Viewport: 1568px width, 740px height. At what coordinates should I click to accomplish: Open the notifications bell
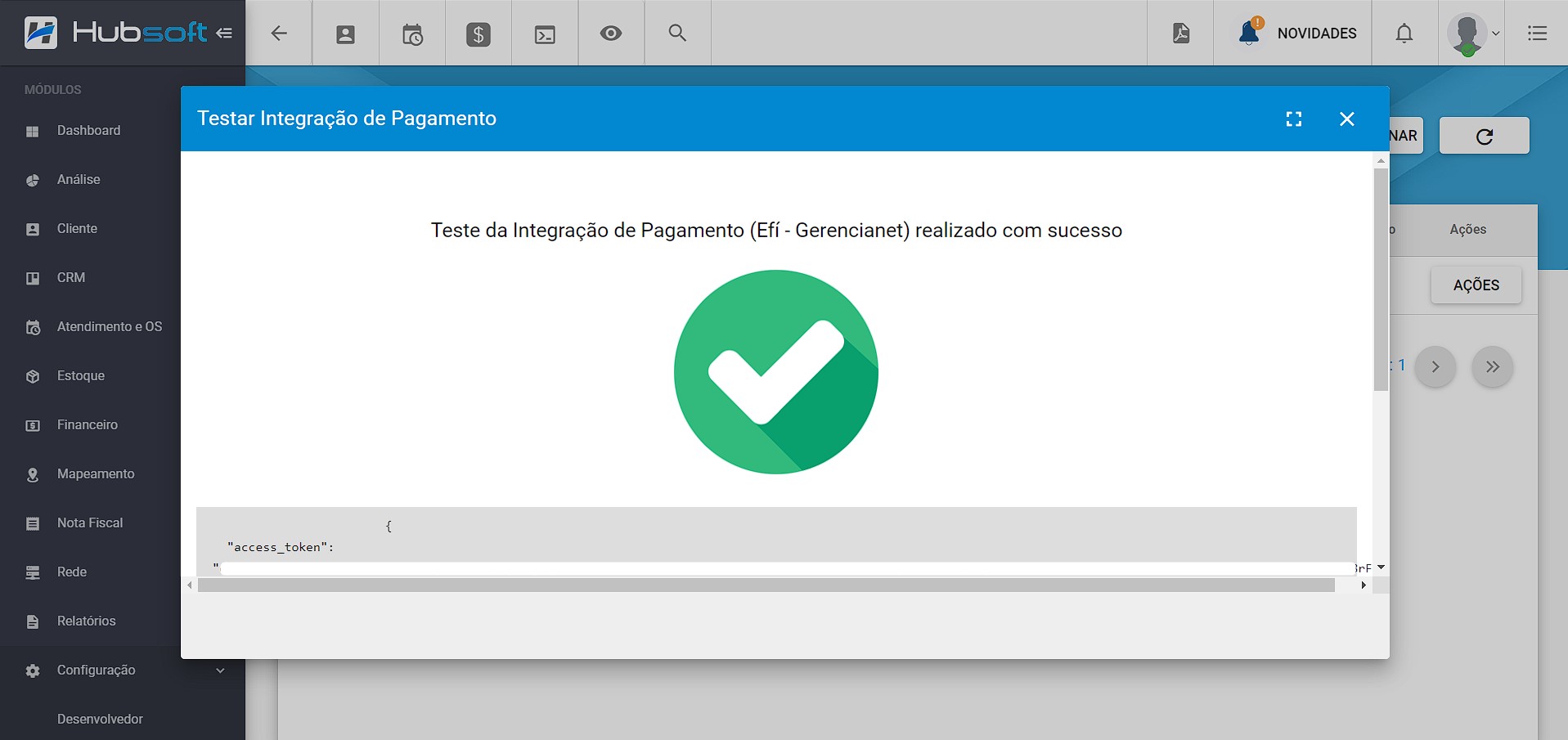pyautogui.click(x=1404, y=34)
